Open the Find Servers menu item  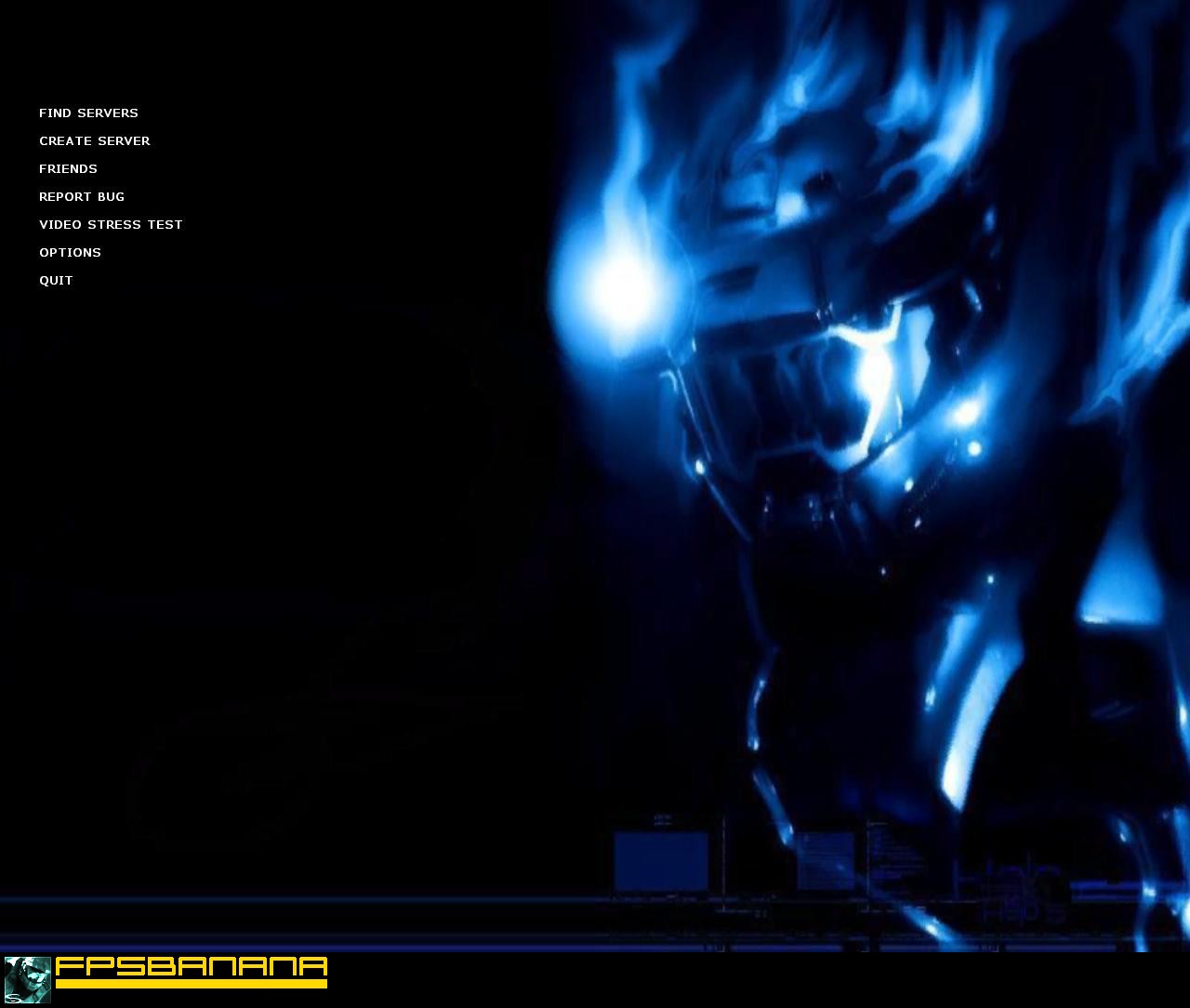pos(88,113)
